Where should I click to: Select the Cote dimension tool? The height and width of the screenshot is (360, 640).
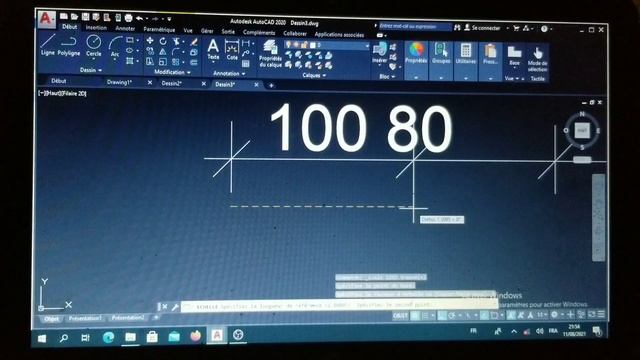(x=232, y=50)
